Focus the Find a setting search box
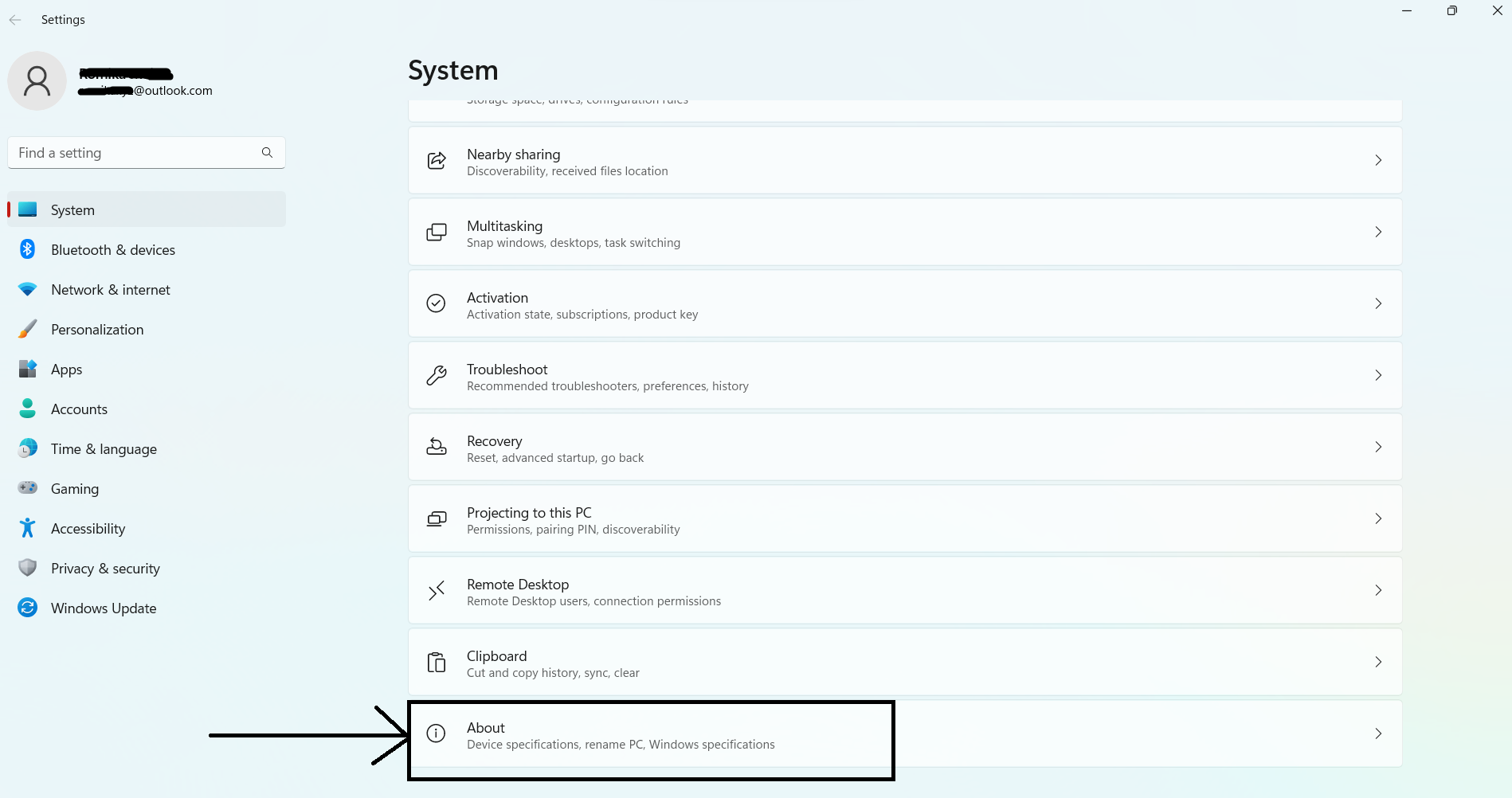This screenshot has height=798, width=1512. click(x=135, y=153)
